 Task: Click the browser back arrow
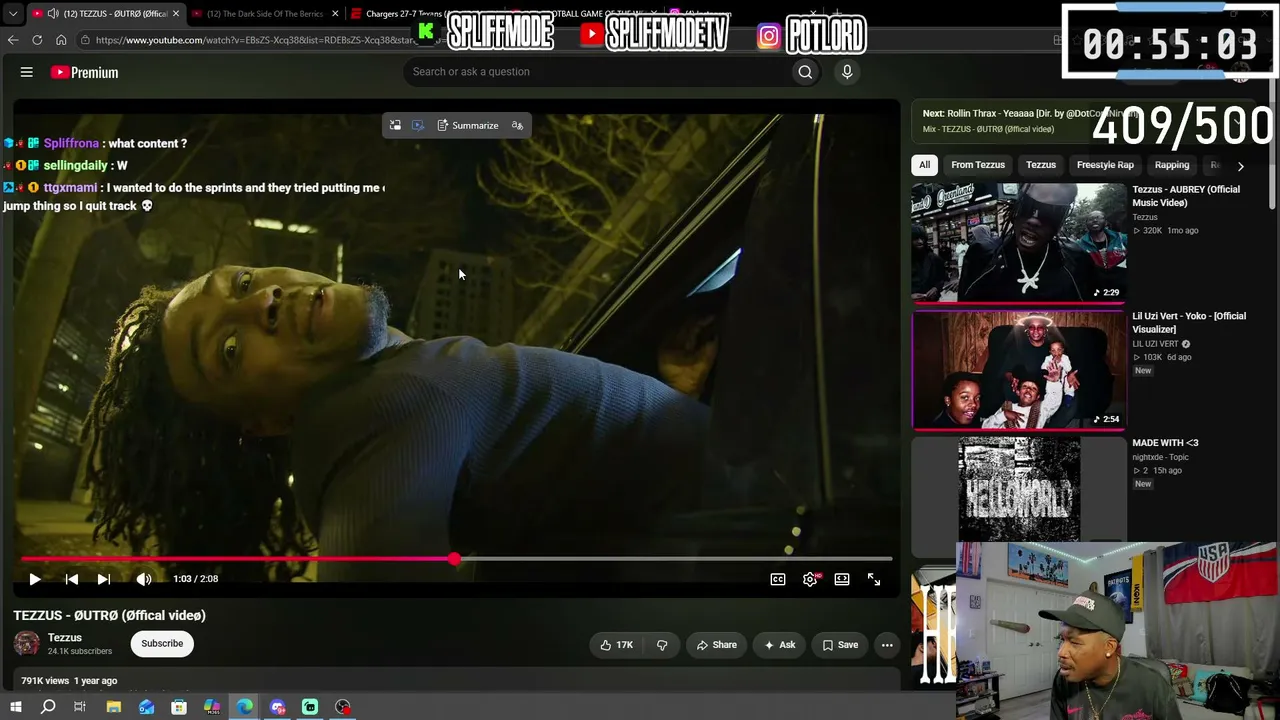pyautogui.click(x=13, y=40)
